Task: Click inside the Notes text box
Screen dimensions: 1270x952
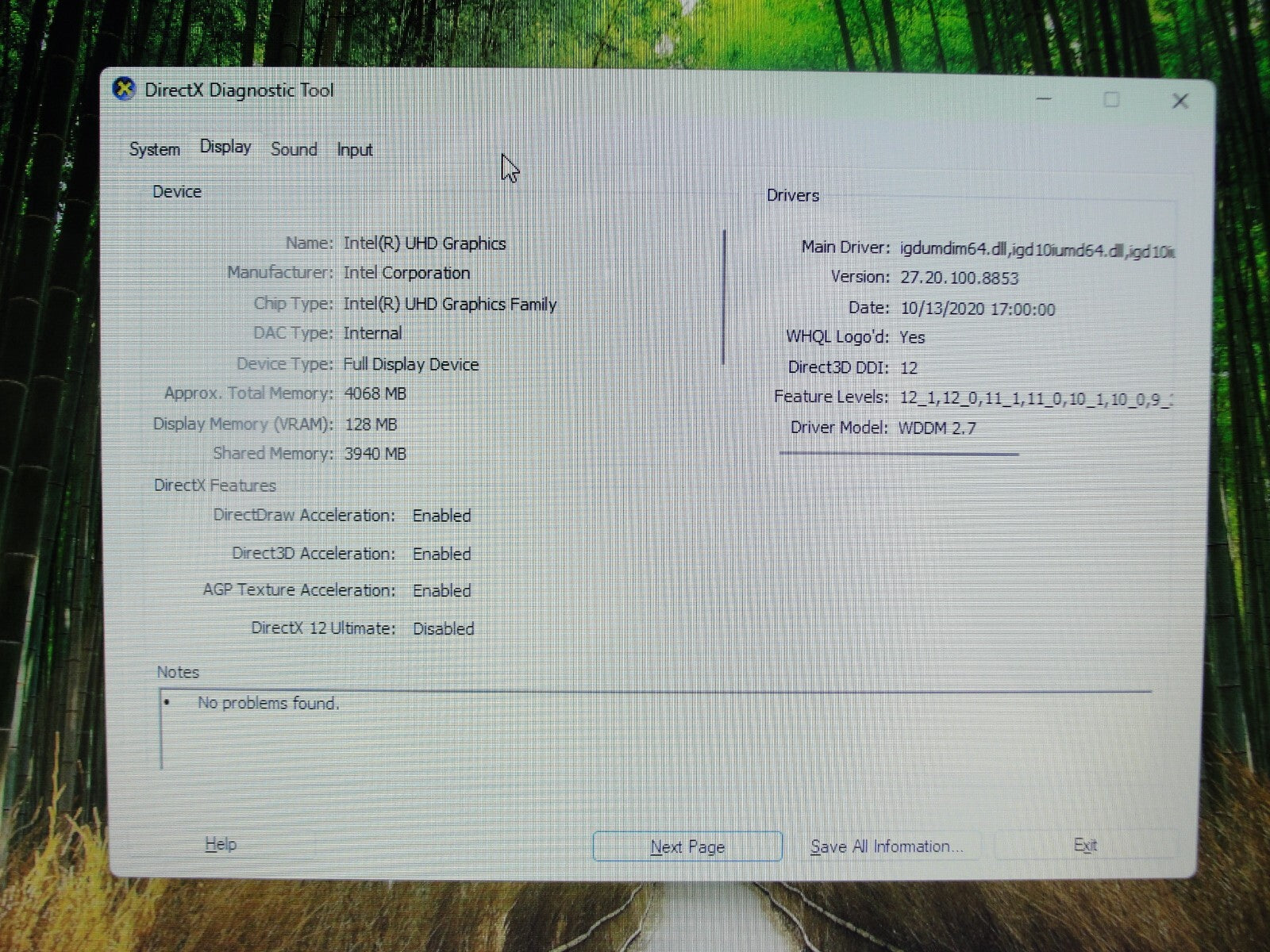Action: [x=656, y=730]
